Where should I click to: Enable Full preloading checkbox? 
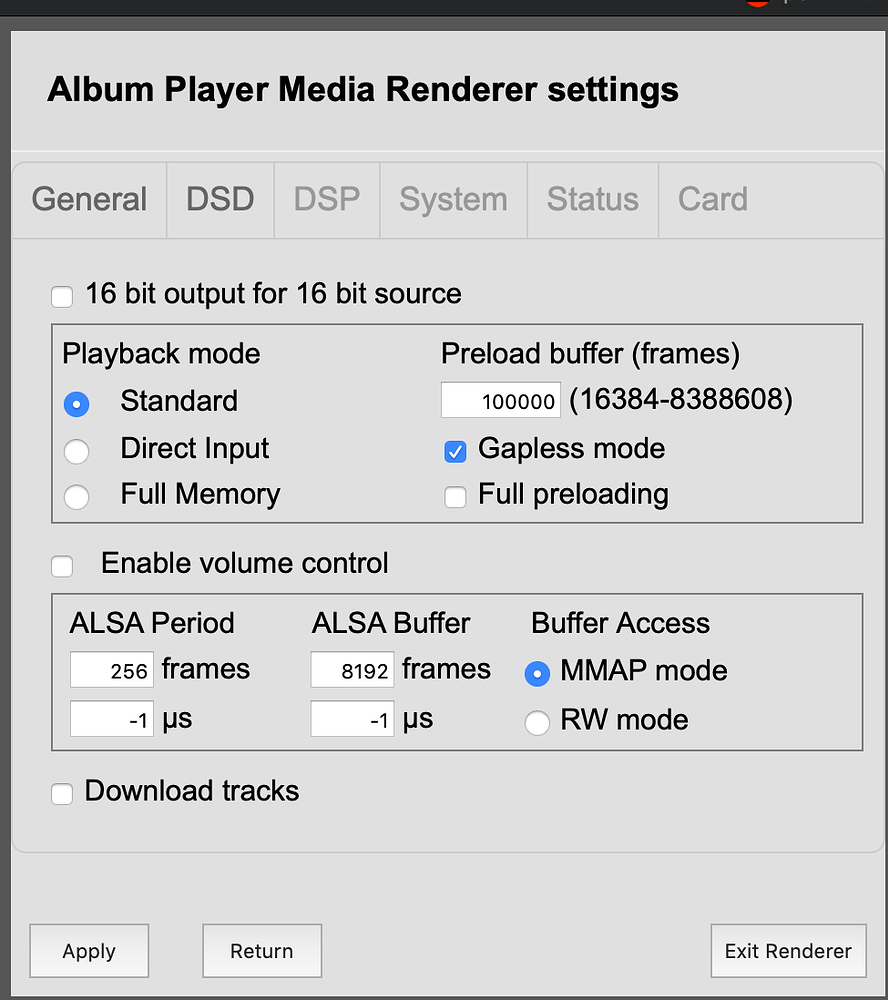coord(455,497)
